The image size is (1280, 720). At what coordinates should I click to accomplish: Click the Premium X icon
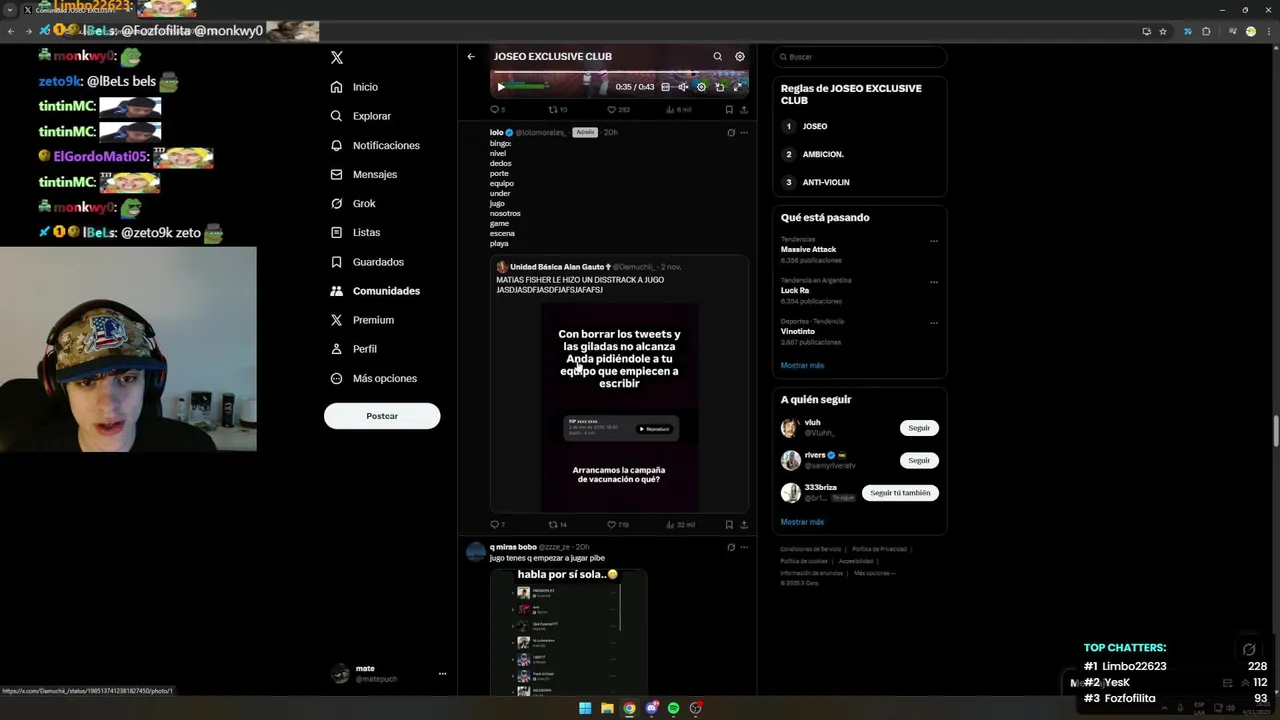(336, 320)
